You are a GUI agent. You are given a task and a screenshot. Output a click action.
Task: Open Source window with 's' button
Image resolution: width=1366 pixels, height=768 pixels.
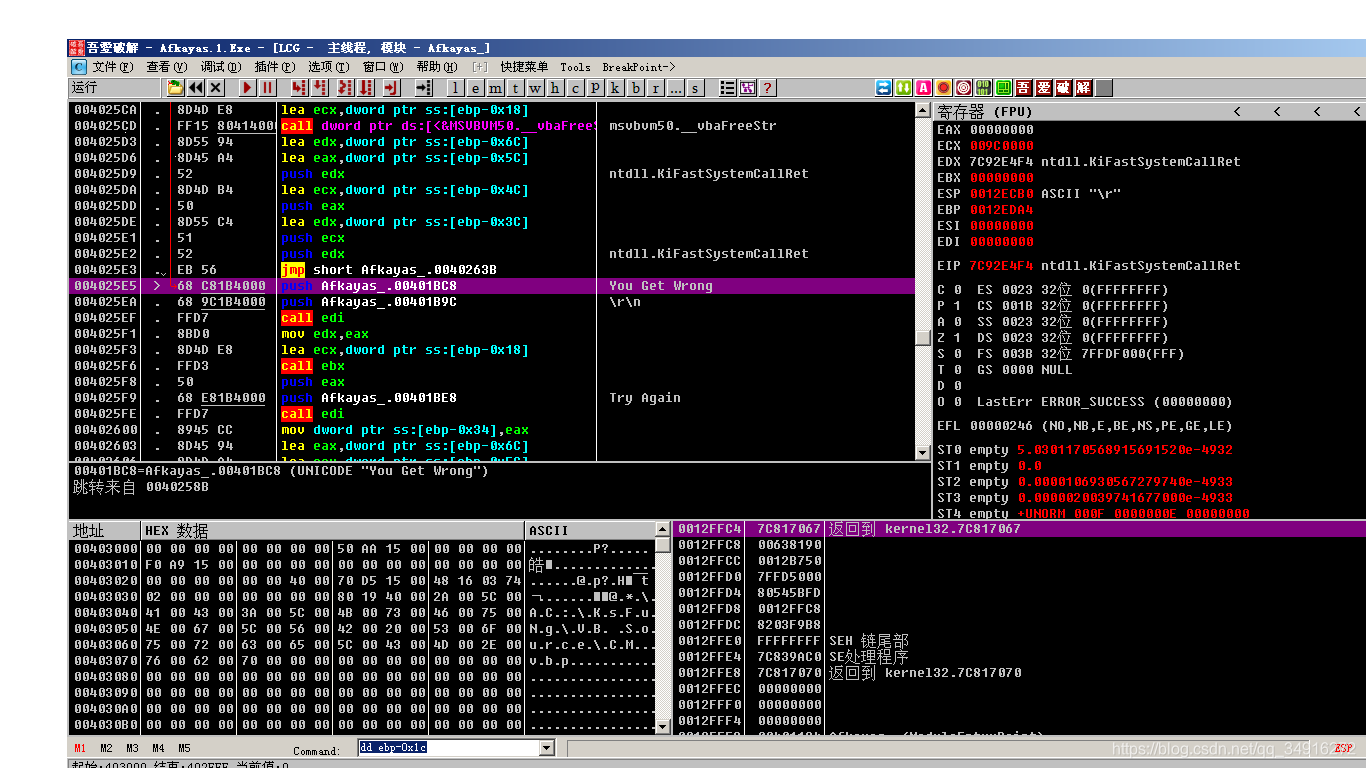(x=696, y=88)
